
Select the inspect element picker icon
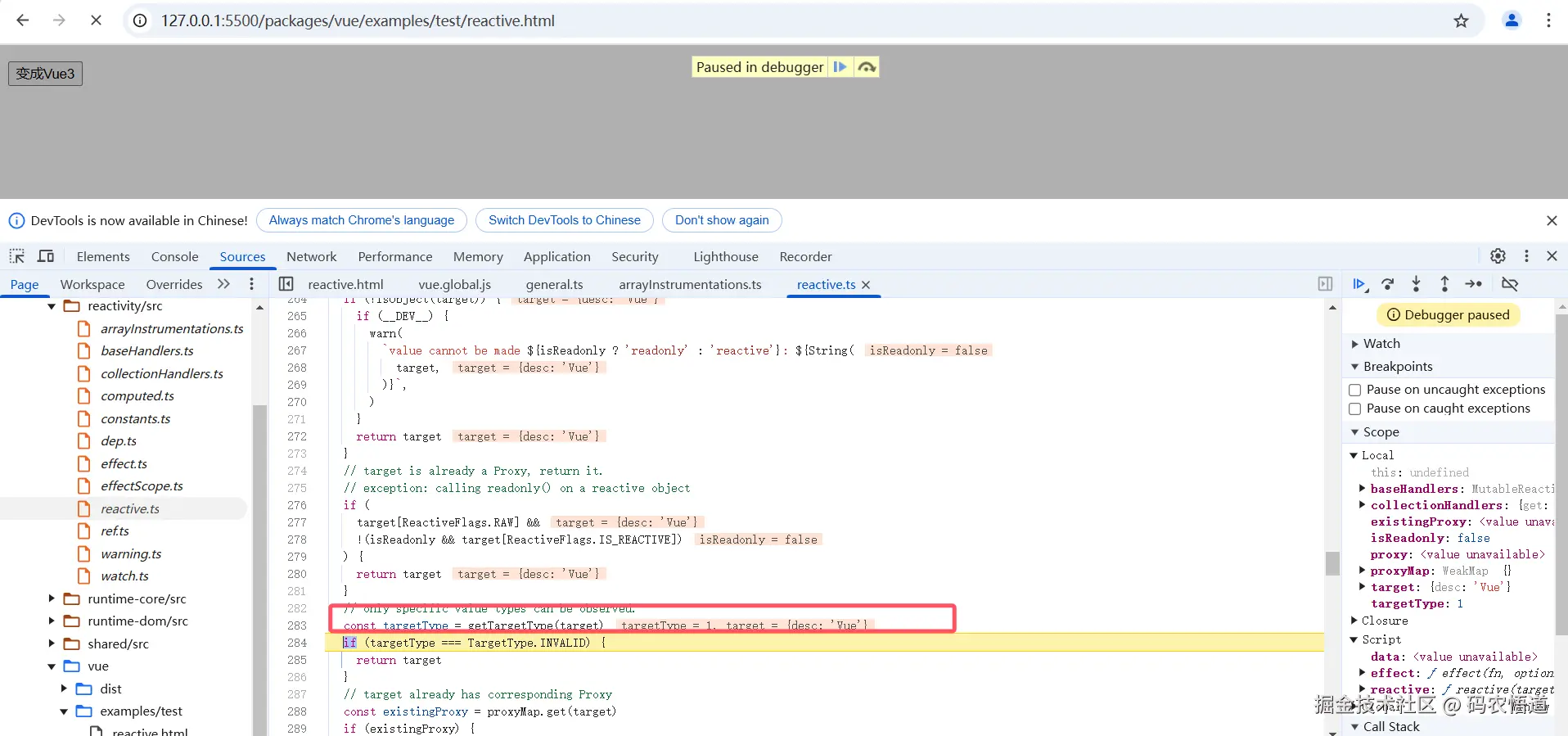click(17, 256)
